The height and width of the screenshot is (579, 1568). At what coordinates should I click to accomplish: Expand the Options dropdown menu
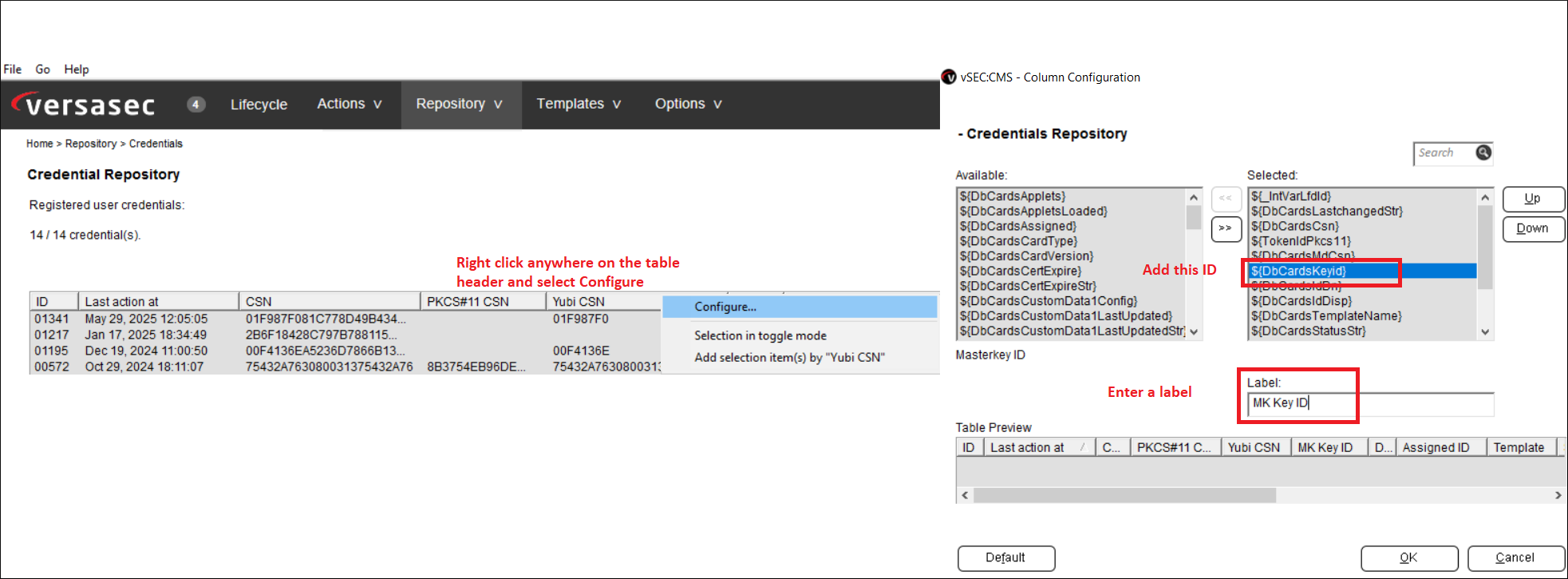(688, 104)
